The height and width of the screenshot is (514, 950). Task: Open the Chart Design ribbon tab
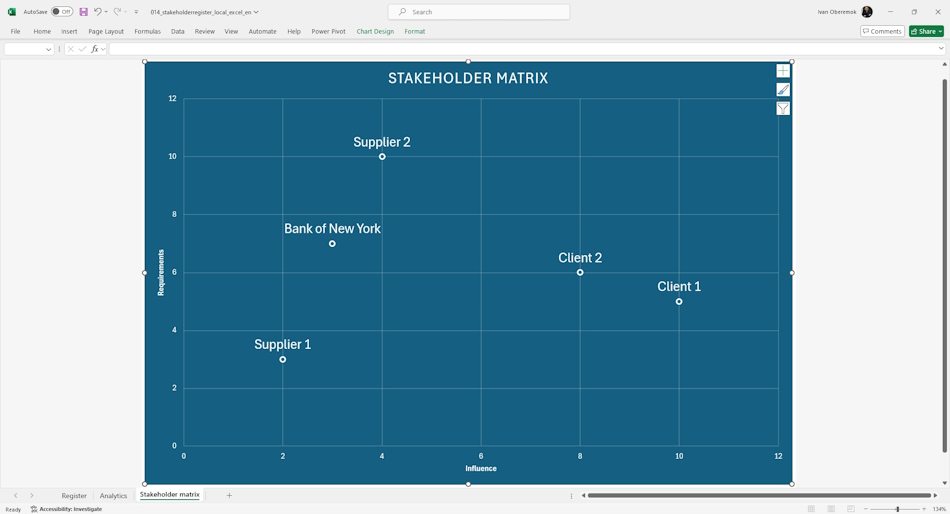point(375,32)
